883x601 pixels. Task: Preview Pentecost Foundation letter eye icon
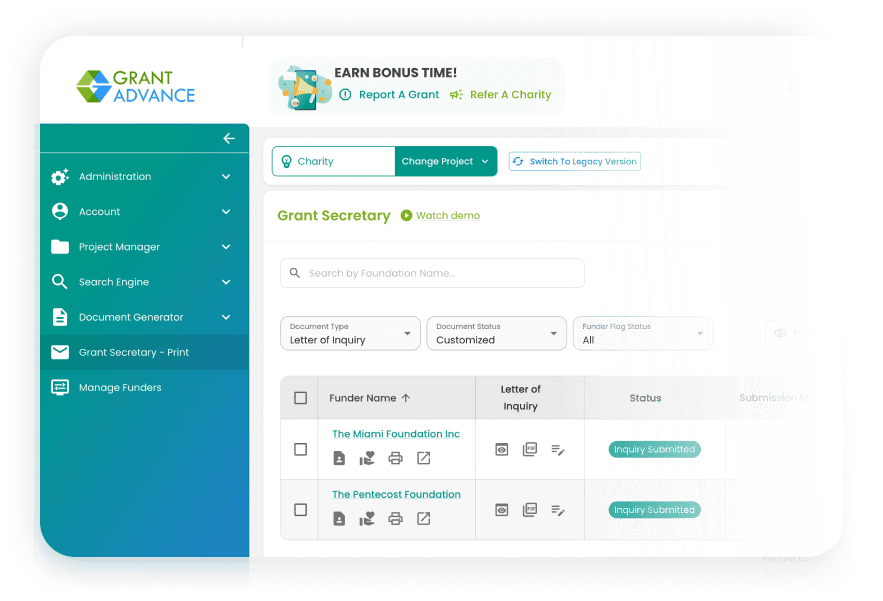(x=501, y=510)
